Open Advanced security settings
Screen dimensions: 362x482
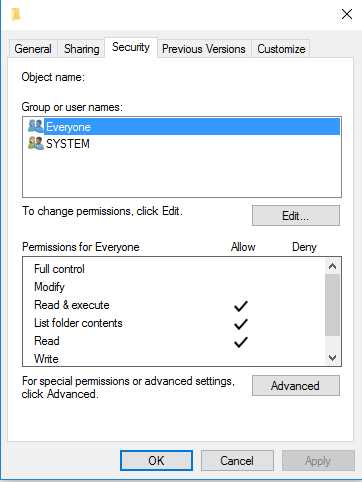click(296, 386)
